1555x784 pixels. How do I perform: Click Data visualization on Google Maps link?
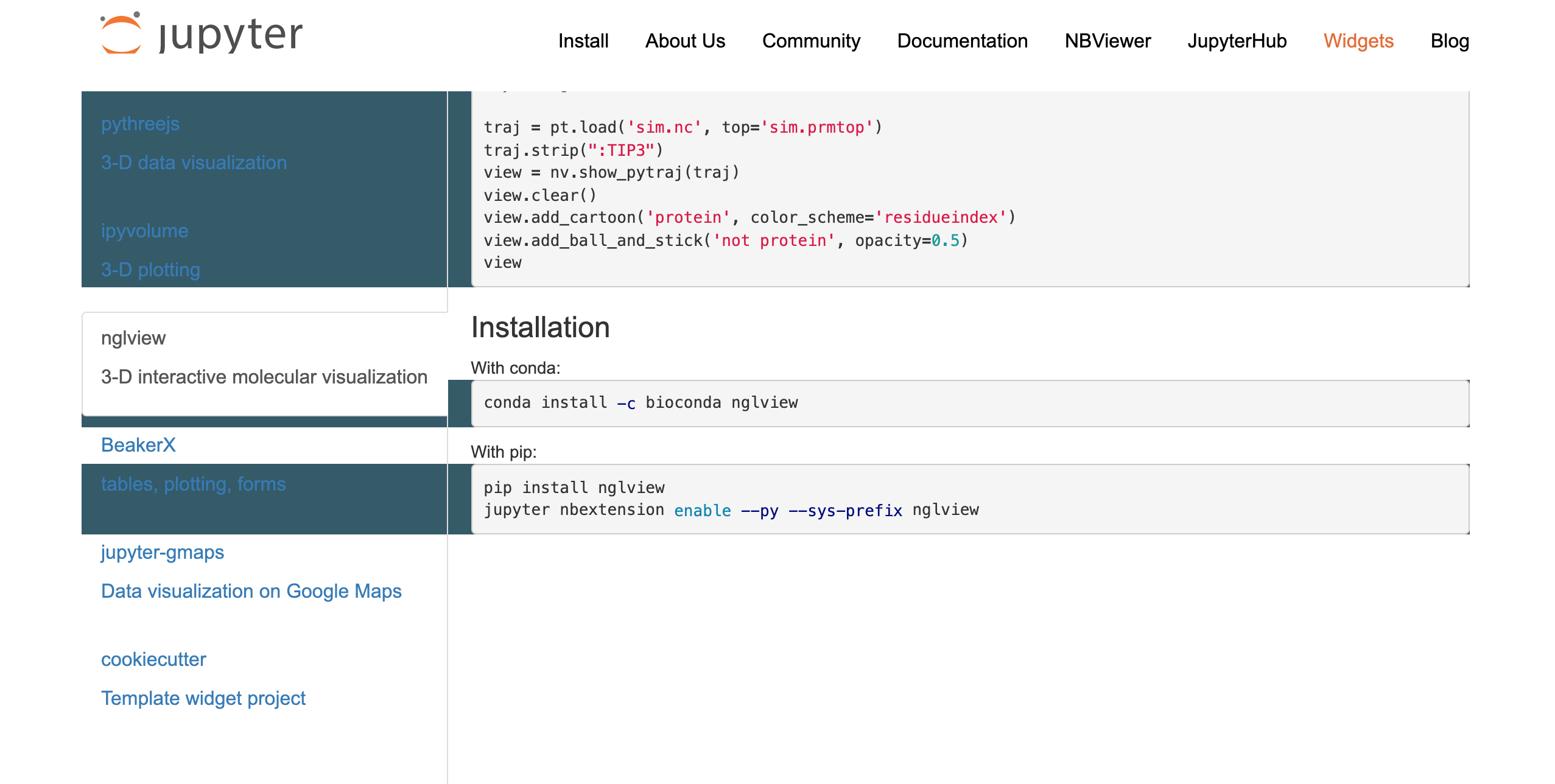(251, 591)
